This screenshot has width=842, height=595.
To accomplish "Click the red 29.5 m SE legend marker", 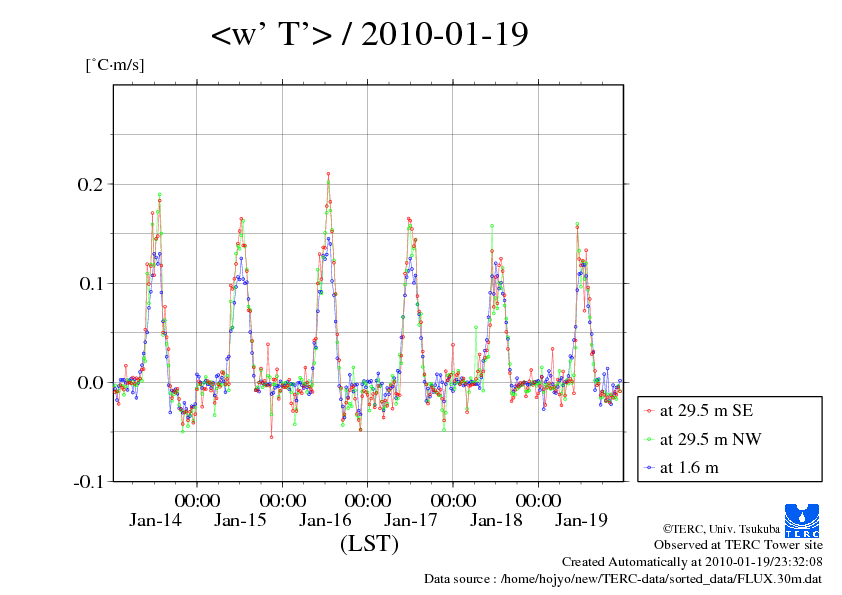I will [x=650, y=411].
